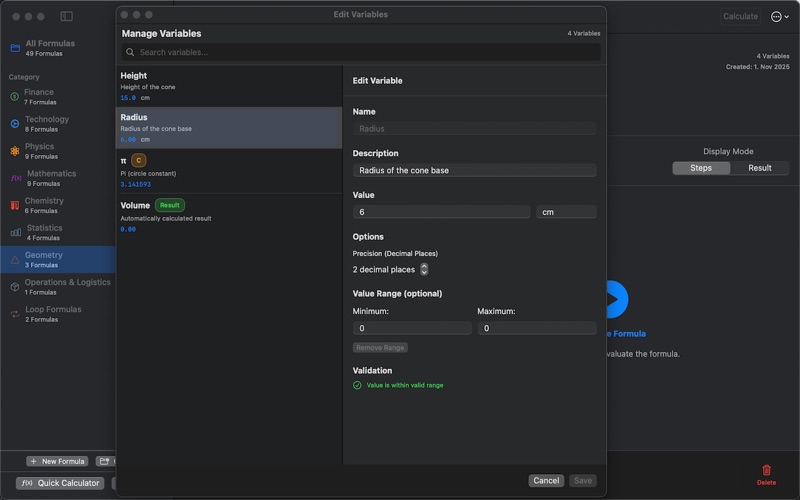The height and width of the screenshot is (500, 800).
Task: Open the Physics category
Action: [58, 151]
